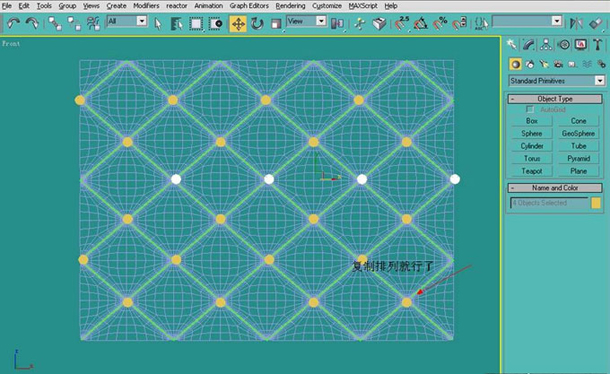Click the Tube primitive button
The height and width of the screenshot is (374, 610).
pos(578,146)
